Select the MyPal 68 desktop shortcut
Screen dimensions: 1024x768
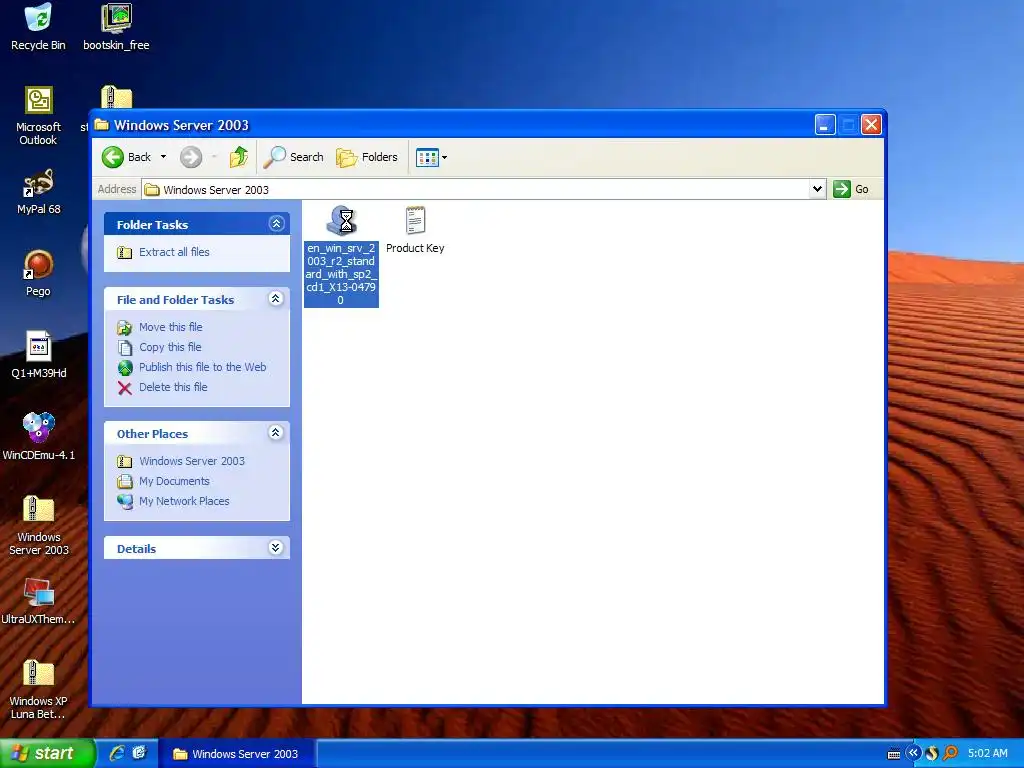39,191
